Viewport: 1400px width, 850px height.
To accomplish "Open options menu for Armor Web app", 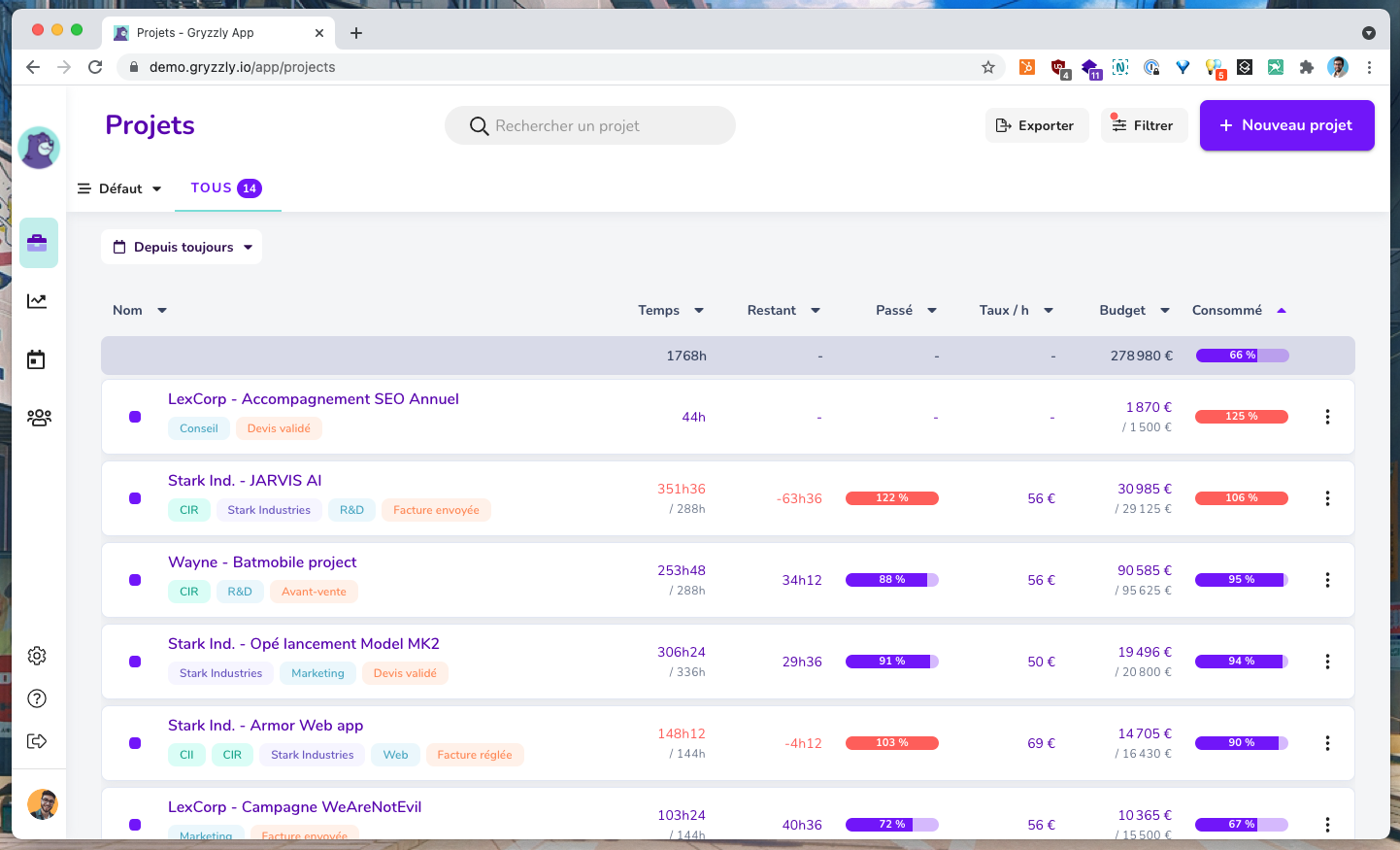I will click(x=1327, y=743).
